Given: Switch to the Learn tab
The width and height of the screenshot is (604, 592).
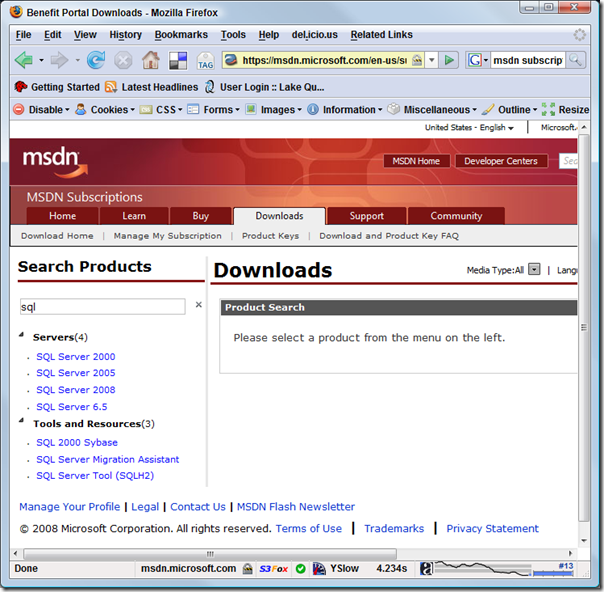Looking at the screenshot, I should coord(134,216).
